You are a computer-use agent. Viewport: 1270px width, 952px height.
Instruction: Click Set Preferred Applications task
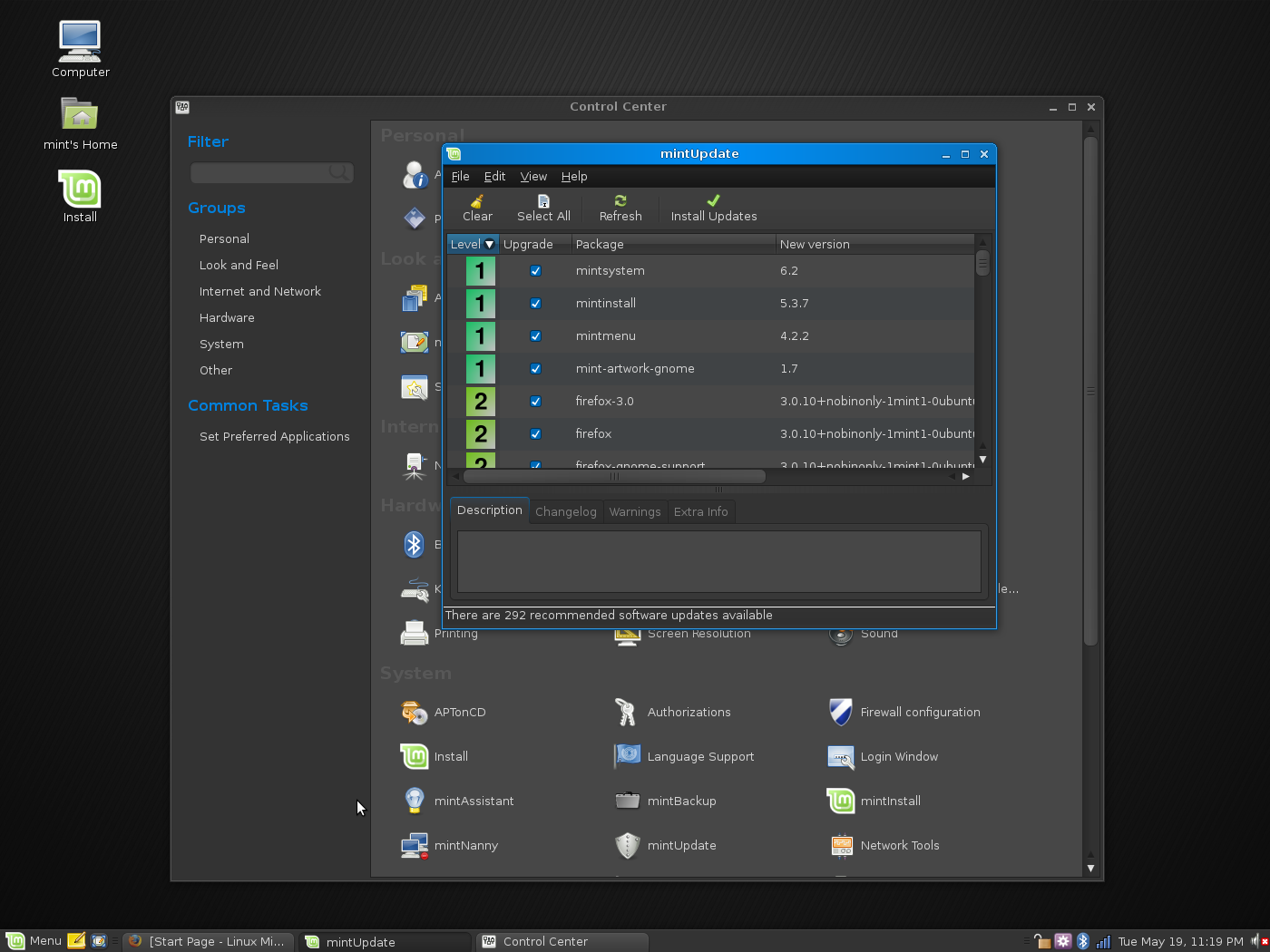point(274,437)
